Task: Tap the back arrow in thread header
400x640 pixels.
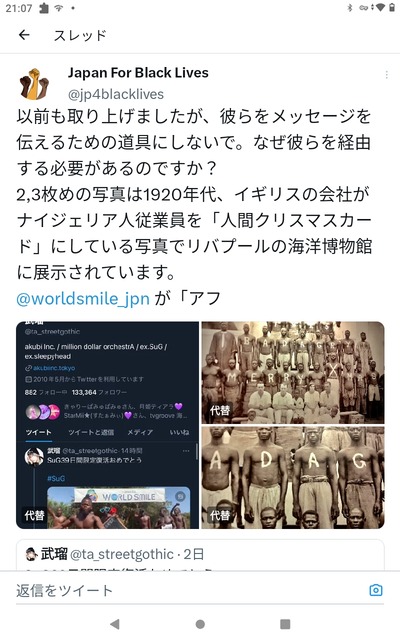Action: pos(24,35)
